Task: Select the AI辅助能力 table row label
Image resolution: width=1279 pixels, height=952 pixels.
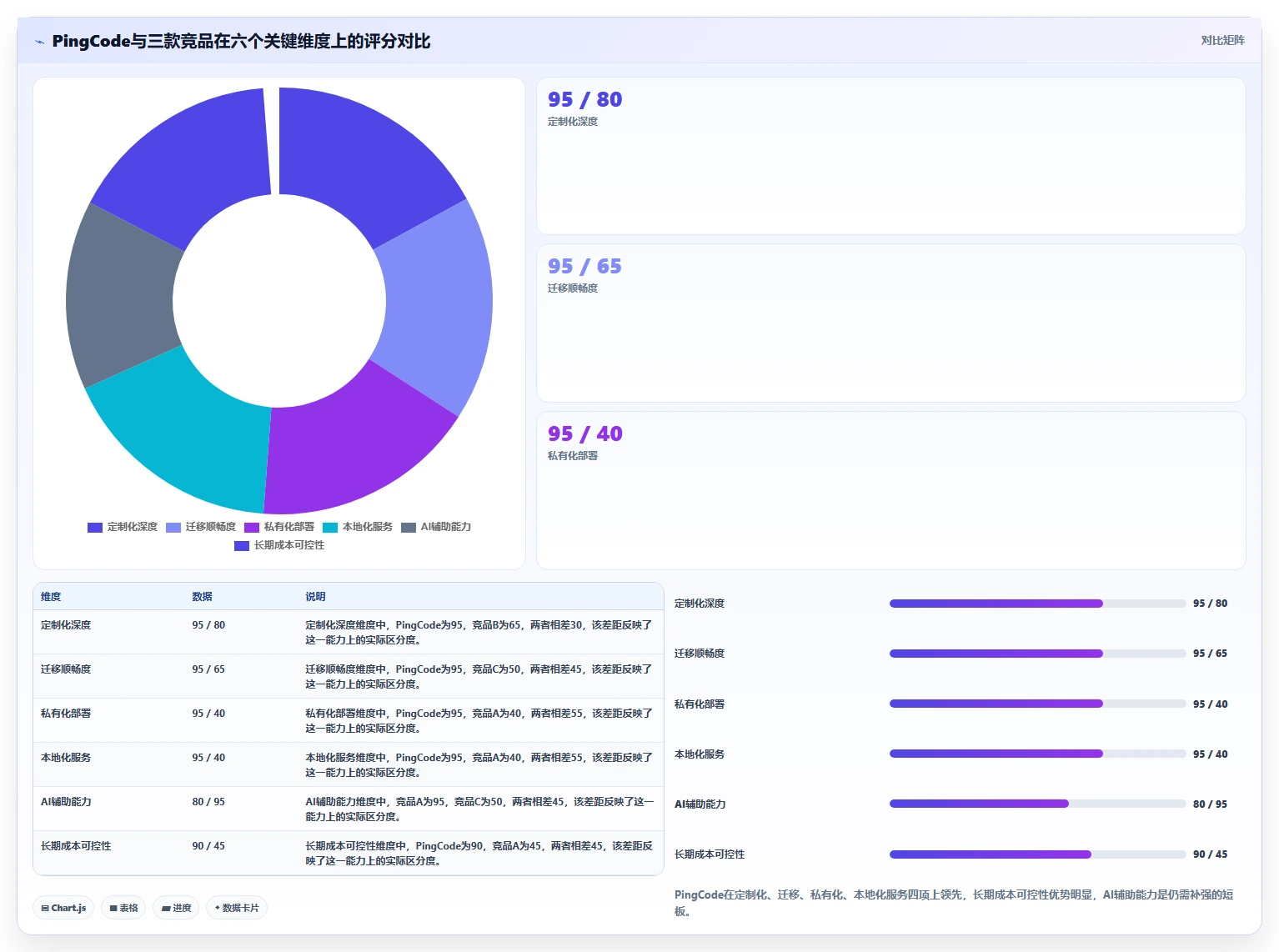Action: tap(66, 802)
